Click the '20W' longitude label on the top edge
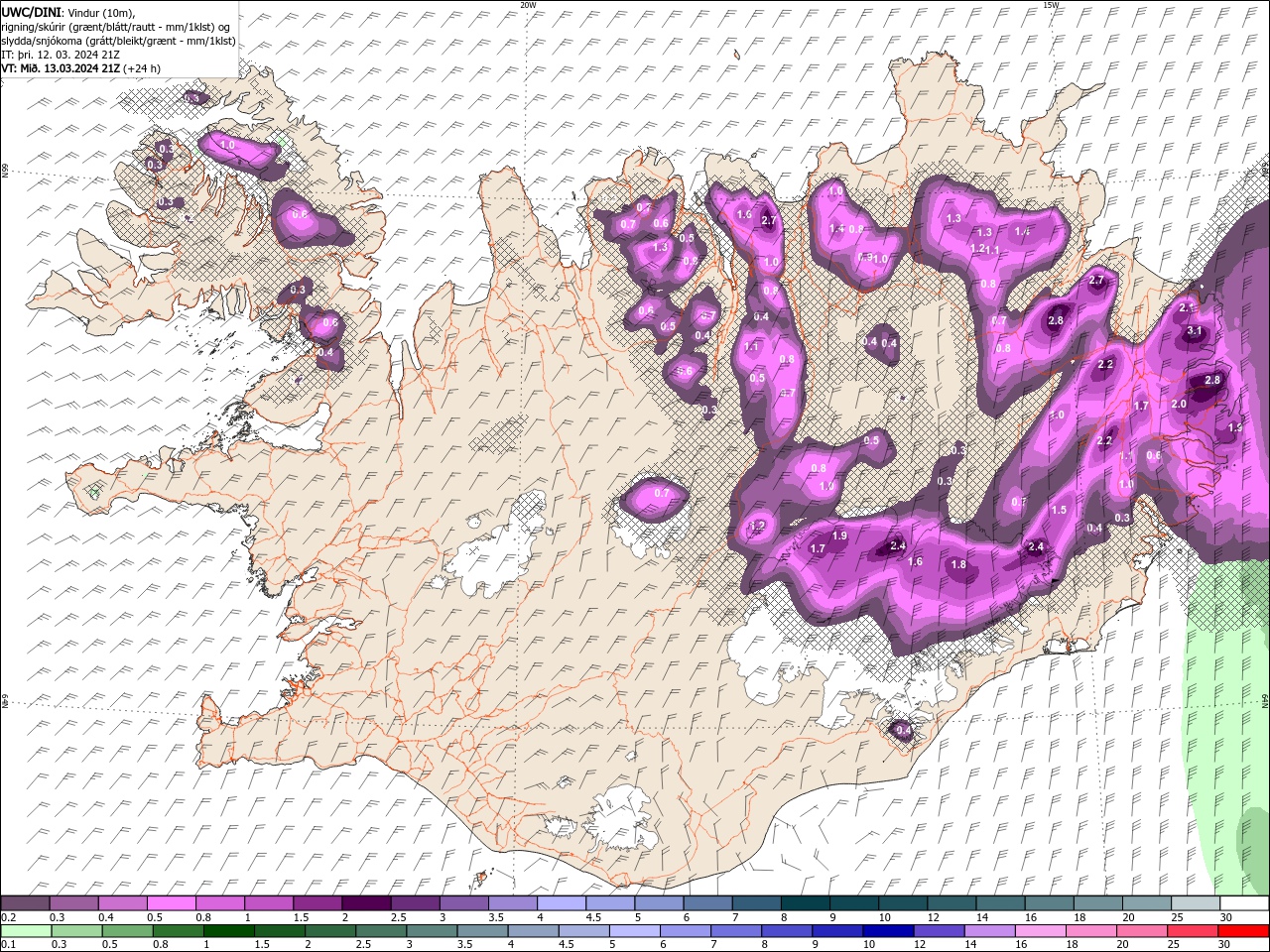 coord(528,5)
